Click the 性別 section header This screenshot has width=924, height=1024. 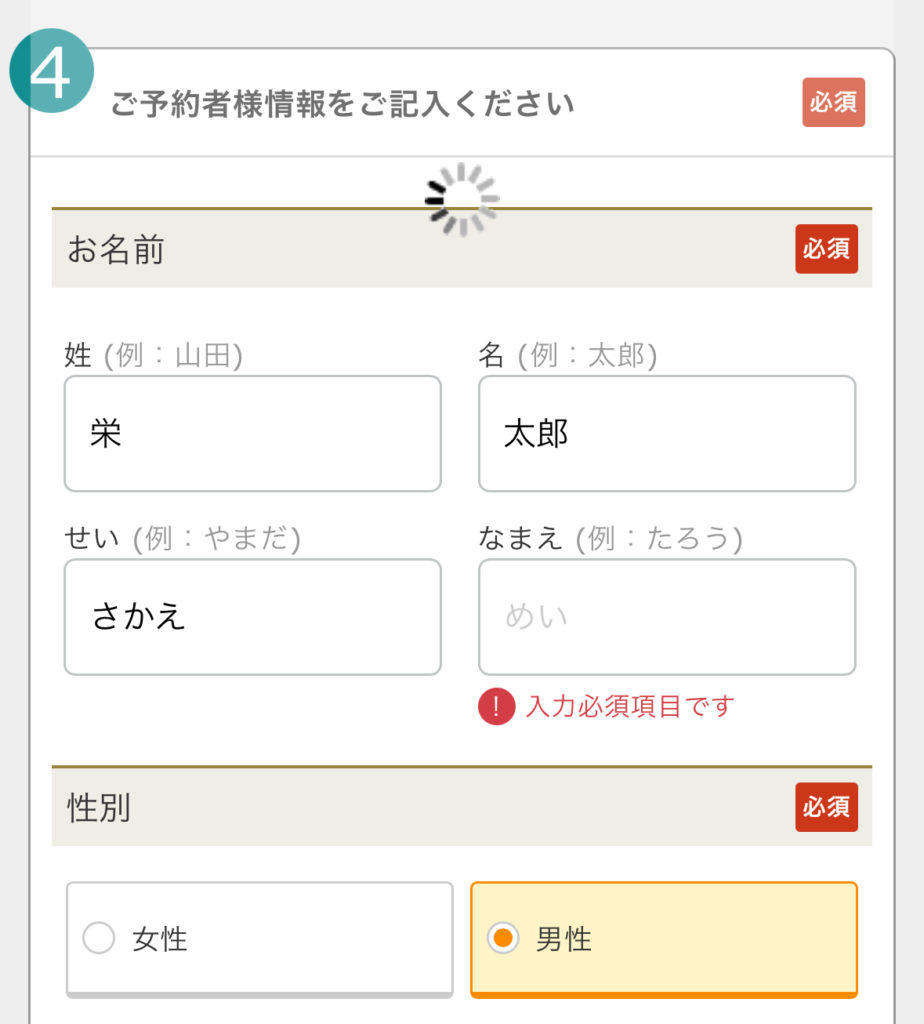point(99,808)
